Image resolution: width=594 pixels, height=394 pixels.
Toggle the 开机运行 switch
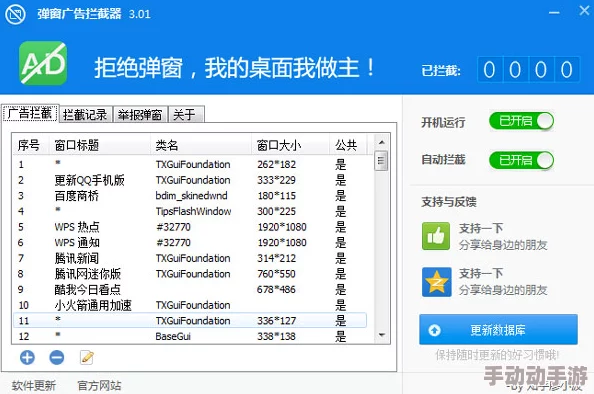tap(521, 121)
